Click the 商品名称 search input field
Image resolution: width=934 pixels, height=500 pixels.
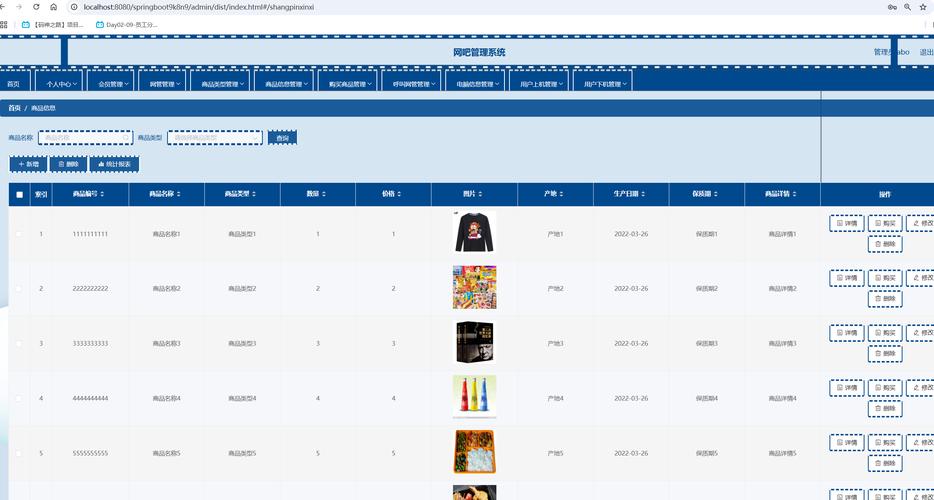[x=85, y=138]
